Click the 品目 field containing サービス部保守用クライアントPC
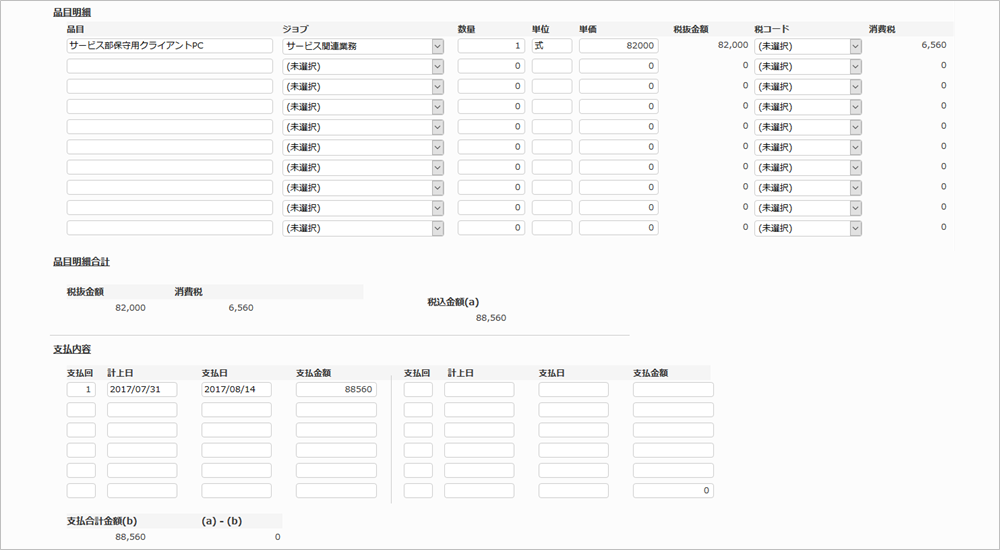Viewport: 1000px width, 550px height. point(170,46)
